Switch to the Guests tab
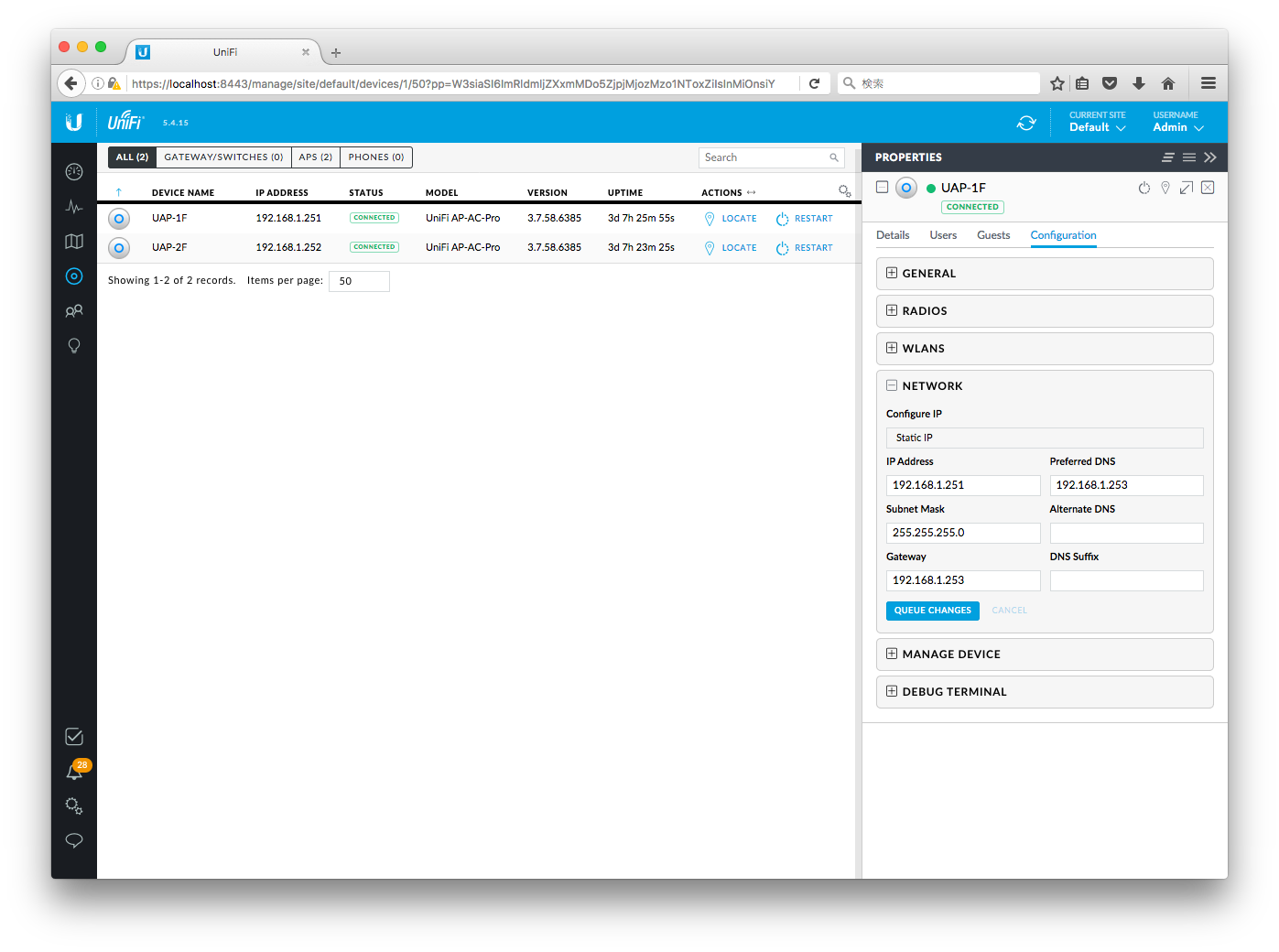This screenshot has width=1279, height=952. tap(993, 235)
